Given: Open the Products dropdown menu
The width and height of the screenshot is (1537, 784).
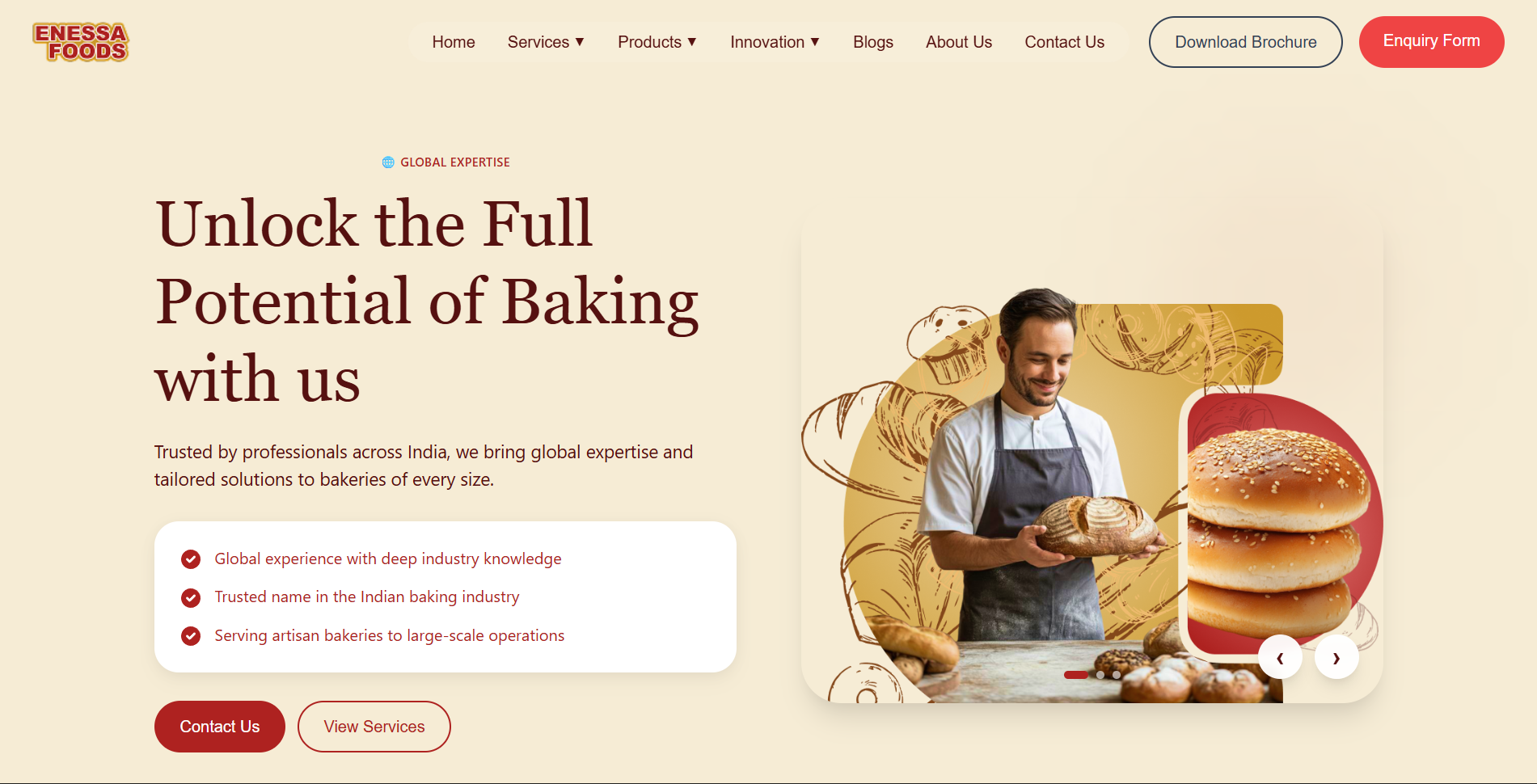Looking at the screenshot, I should (657, 42).
